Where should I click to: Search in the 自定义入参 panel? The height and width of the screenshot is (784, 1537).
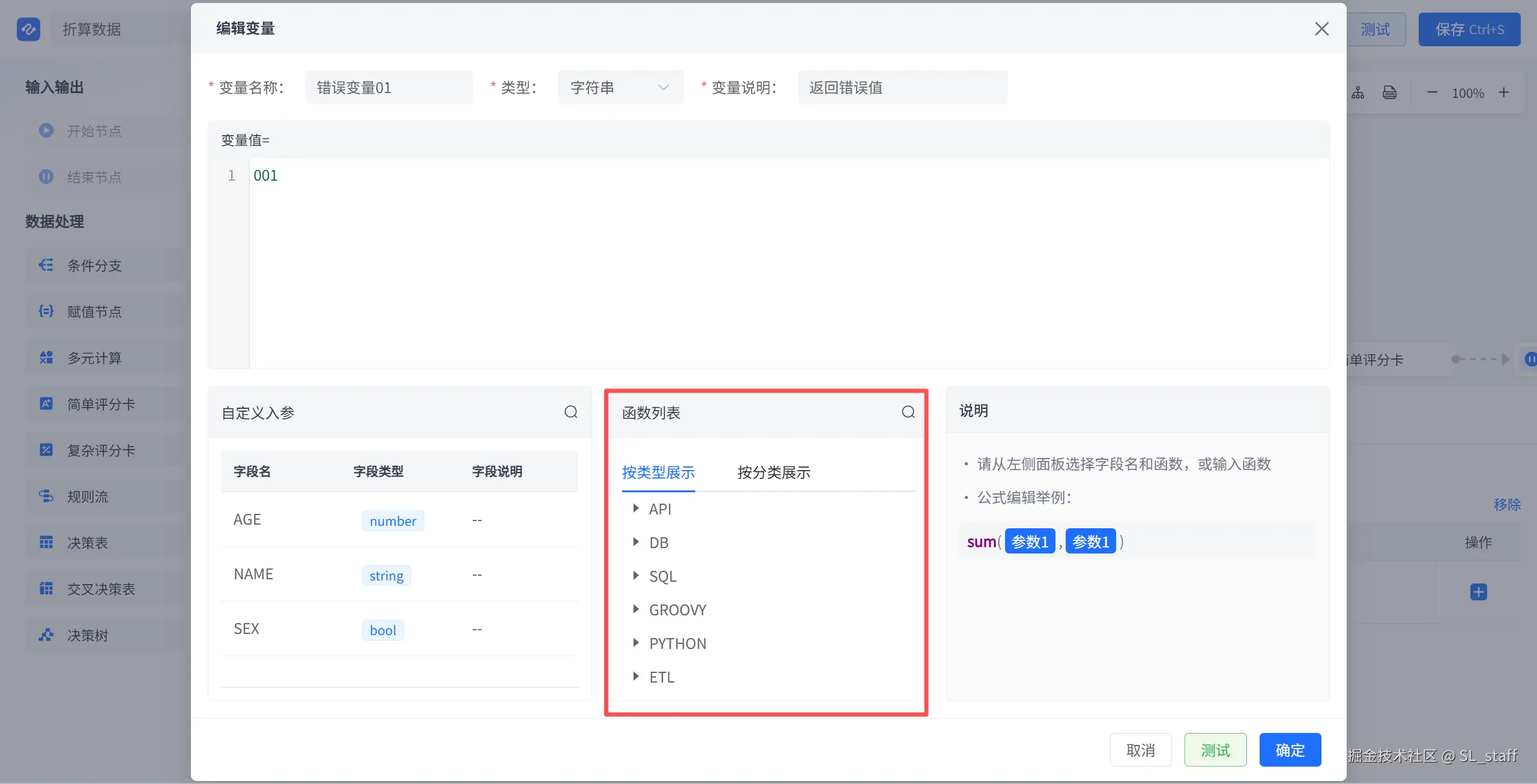click(x=571, y=412)
